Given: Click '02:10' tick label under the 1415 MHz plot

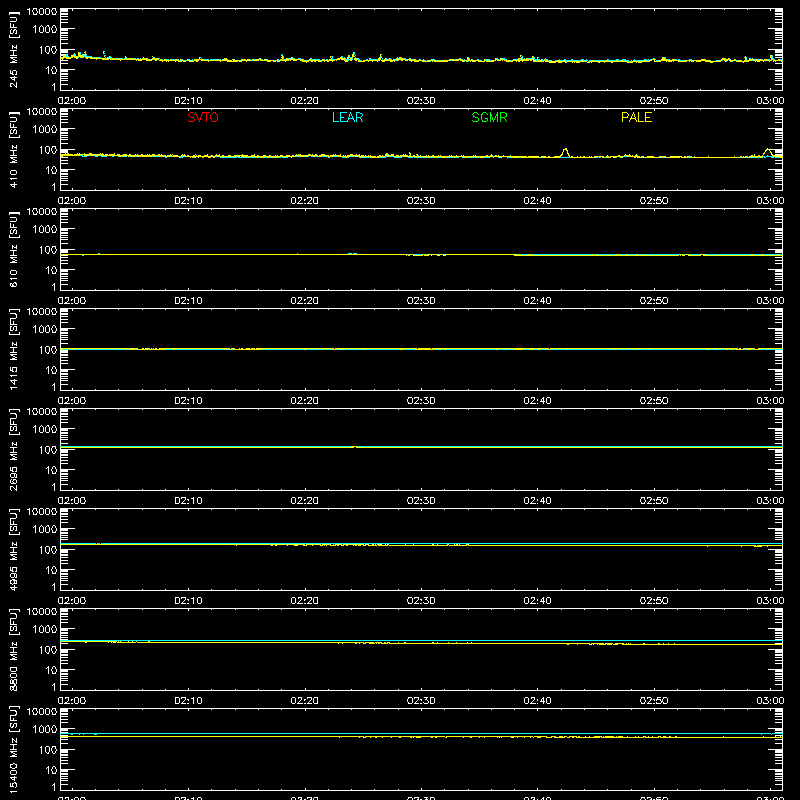Looking at the screenshot, I should coord(188,401).
